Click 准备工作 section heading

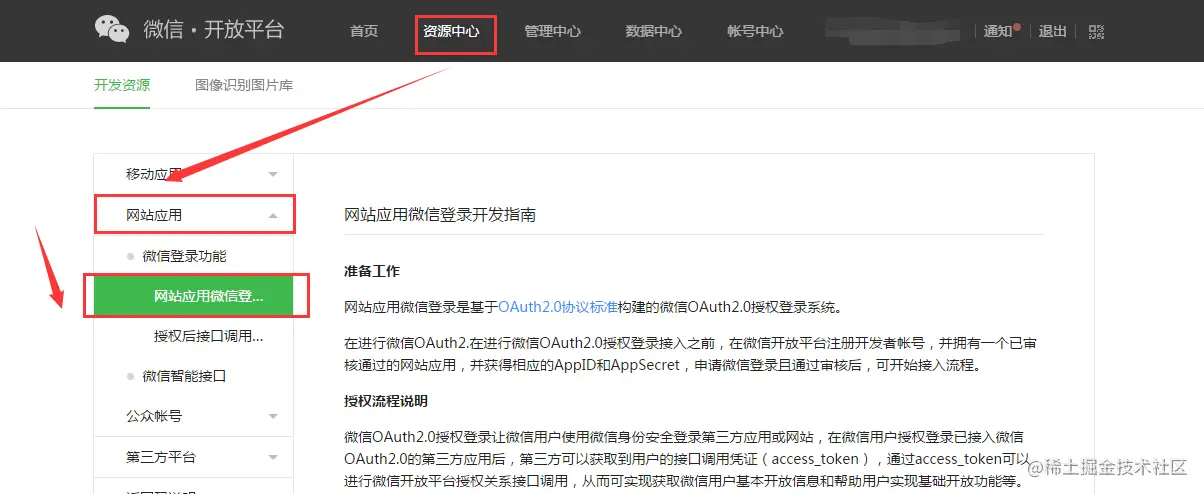pos(372,271)
